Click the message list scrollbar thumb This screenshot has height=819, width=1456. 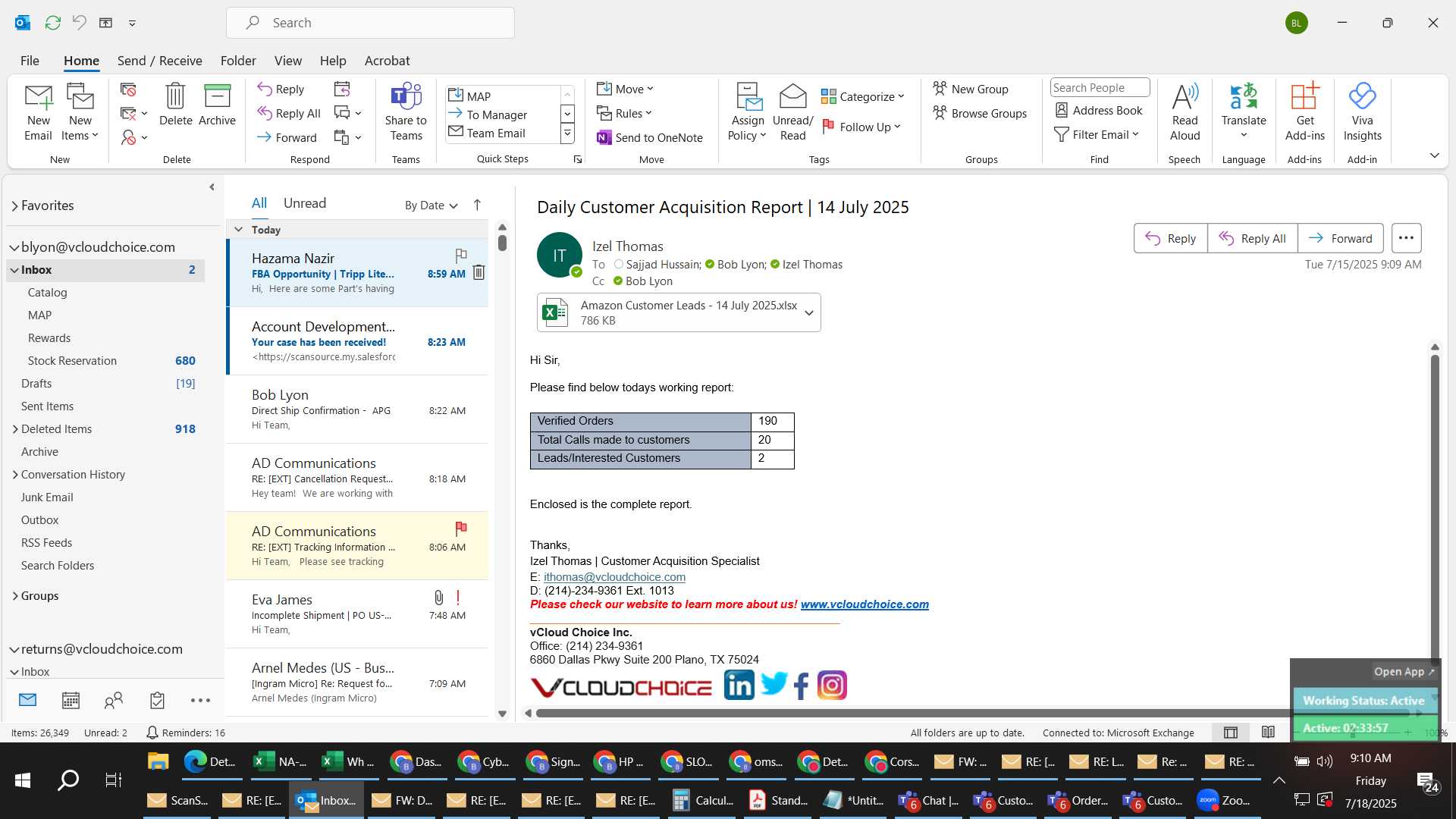[x=502, y=243]
